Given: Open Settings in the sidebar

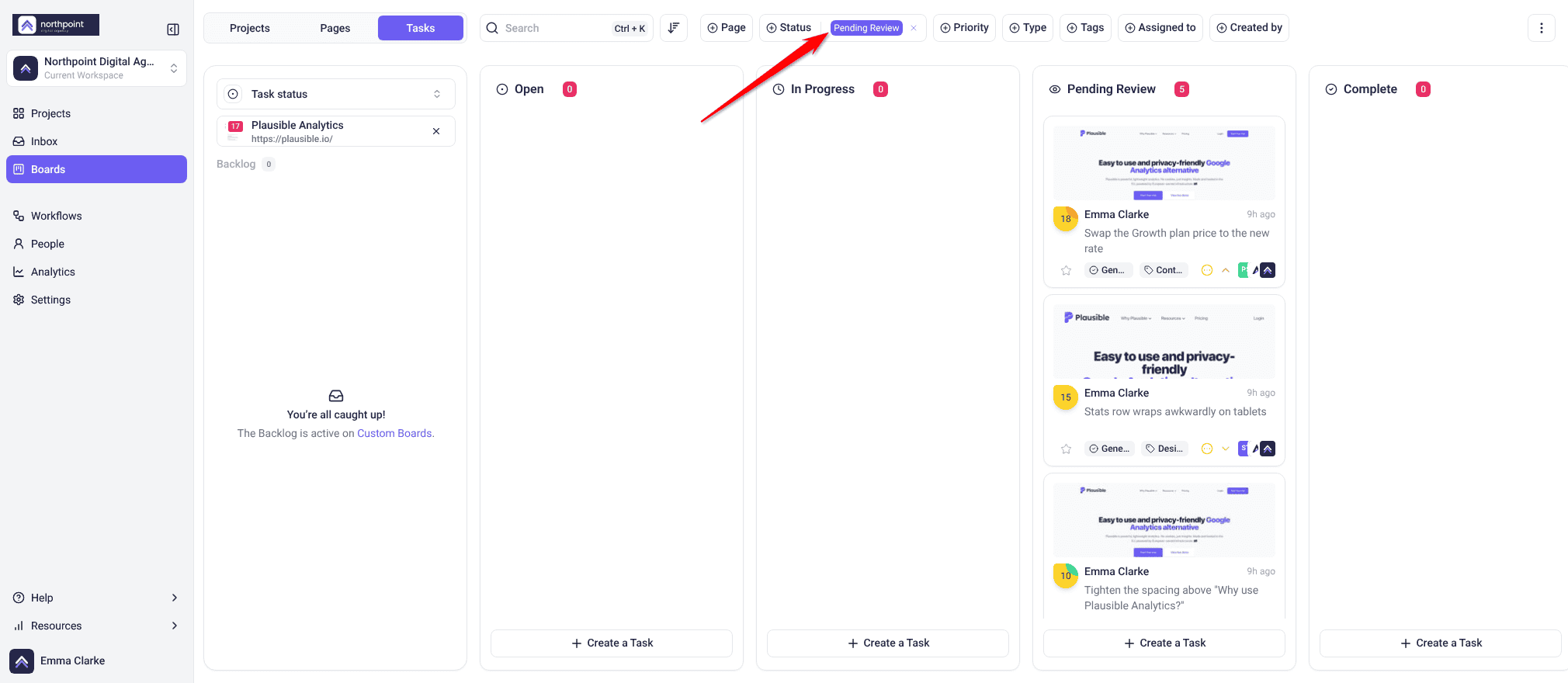Looking at the screenshot, I should pos(96,300).
